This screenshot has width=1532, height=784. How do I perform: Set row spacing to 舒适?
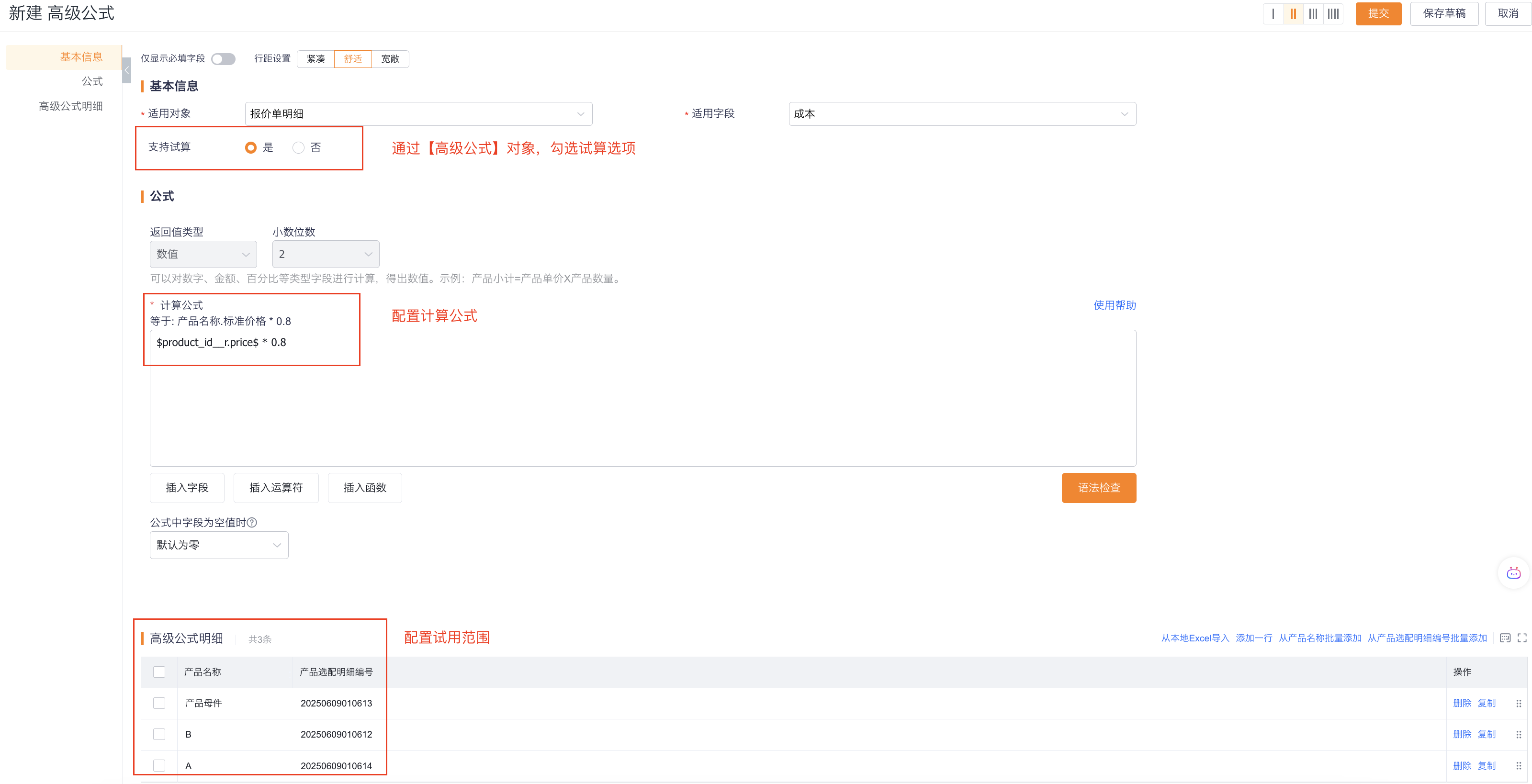353,59
